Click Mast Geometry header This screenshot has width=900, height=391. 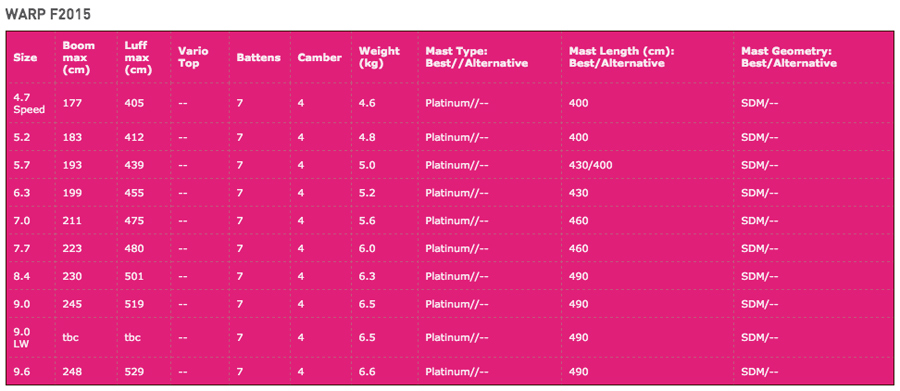(x=789, y=57)
